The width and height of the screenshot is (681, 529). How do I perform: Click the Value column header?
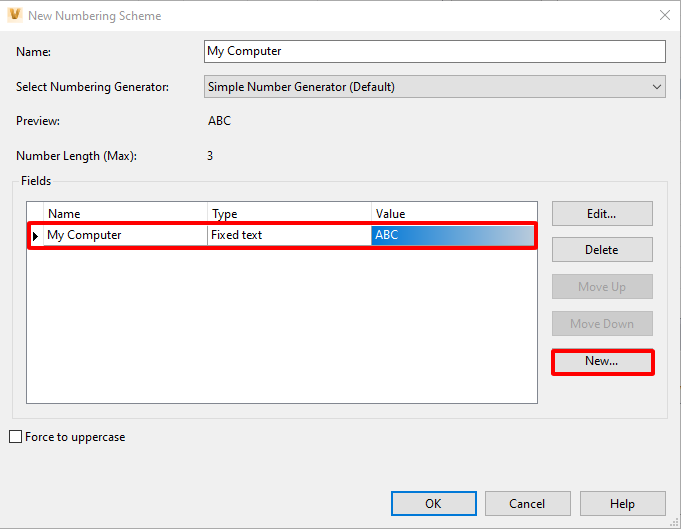coord(454,213)
